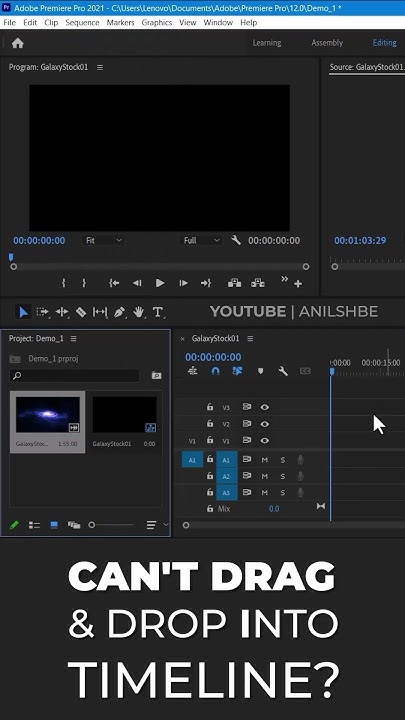Select the Hand tool
This screenshot has height=720, width=405.
point(139,312)
